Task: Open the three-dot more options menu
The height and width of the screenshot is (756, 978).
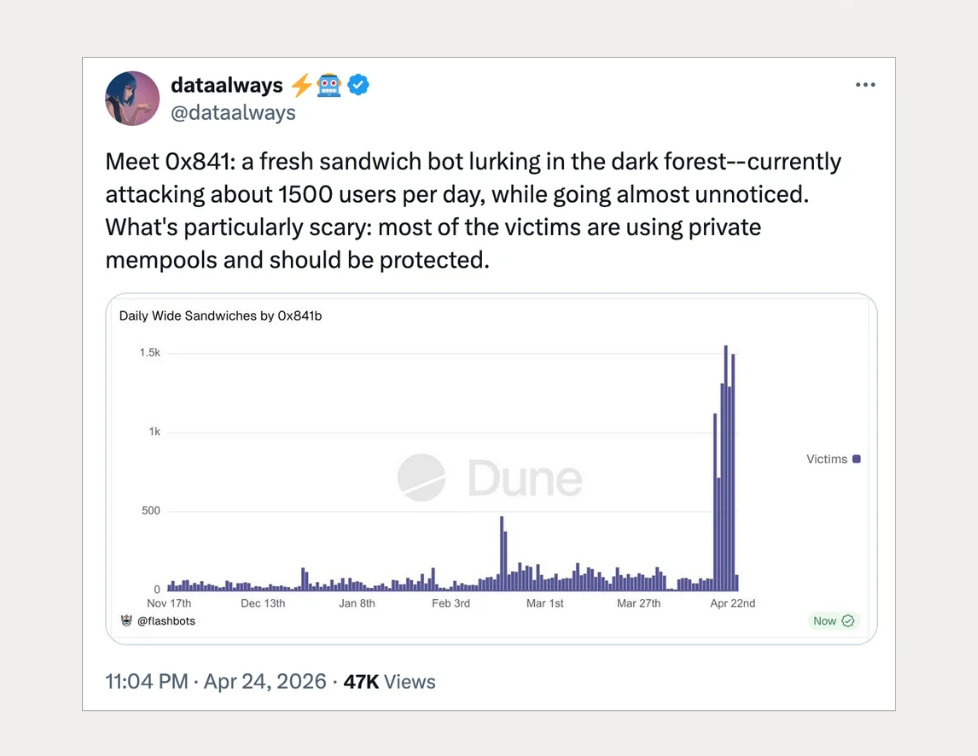Action: coord(865,85)
